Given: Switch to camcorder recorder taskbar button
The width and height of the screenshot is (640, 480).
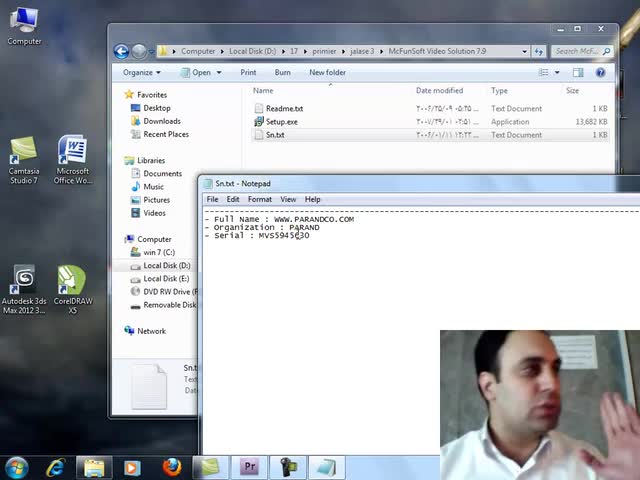Looking at the screenshot, I should pyautogui.click(x=288, y=468).
